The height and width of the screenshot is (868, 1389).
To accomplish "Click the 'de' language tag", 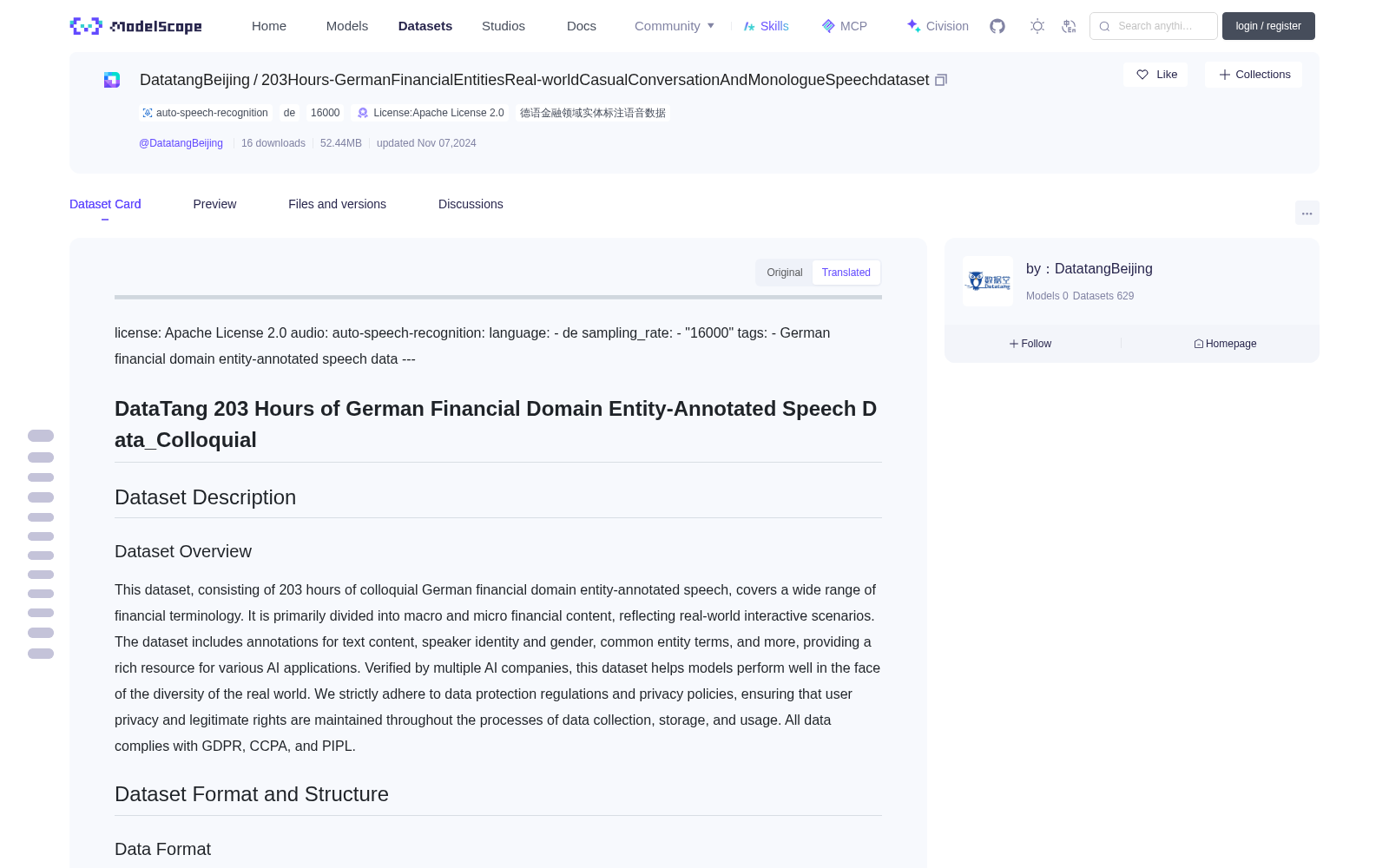I will [x=289, y=113].
